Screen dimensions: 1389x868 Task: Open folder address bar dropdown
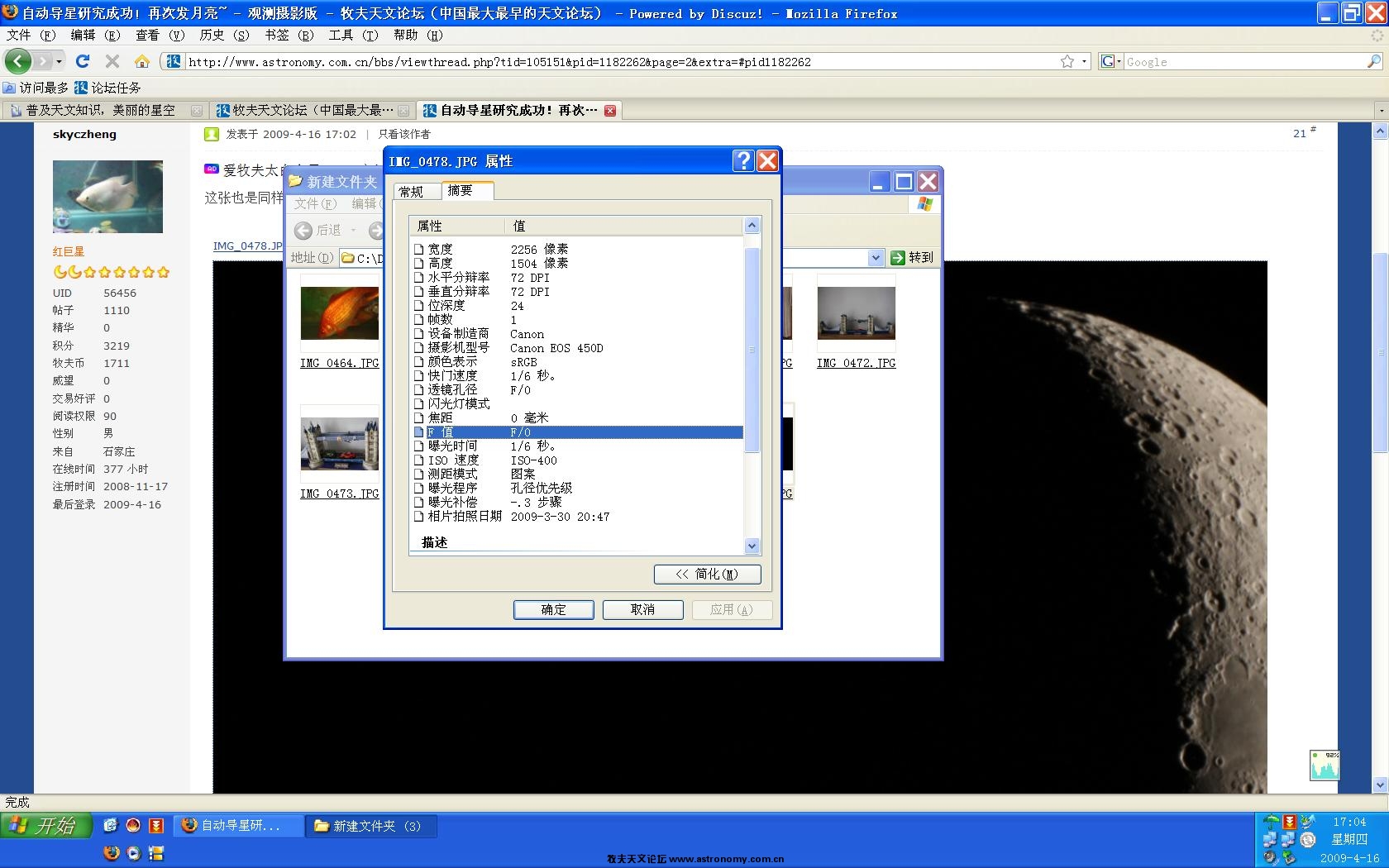(x=876, y=258)
